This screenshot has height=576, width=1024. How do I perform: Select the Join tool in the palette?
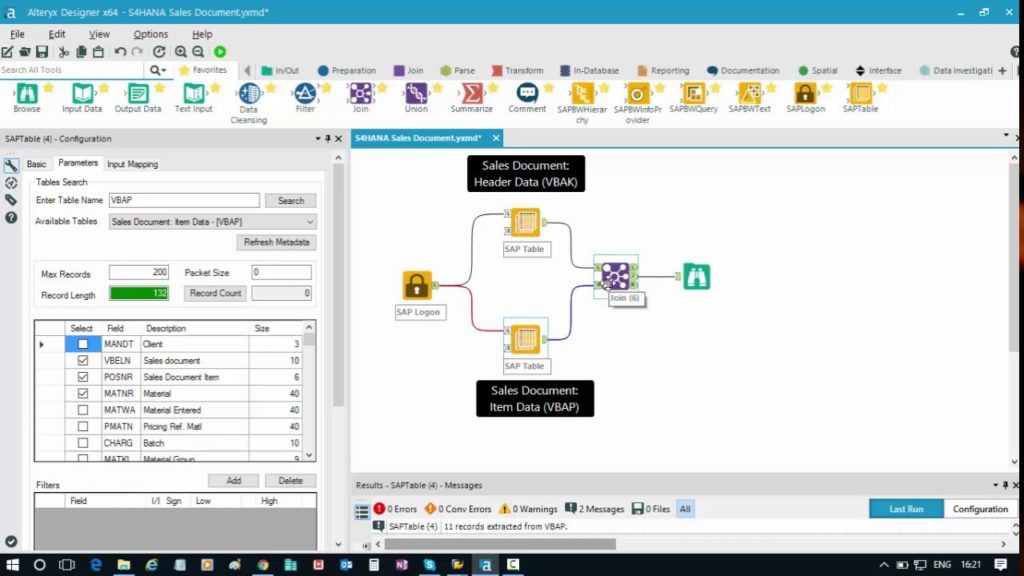(x=360, y=99)
